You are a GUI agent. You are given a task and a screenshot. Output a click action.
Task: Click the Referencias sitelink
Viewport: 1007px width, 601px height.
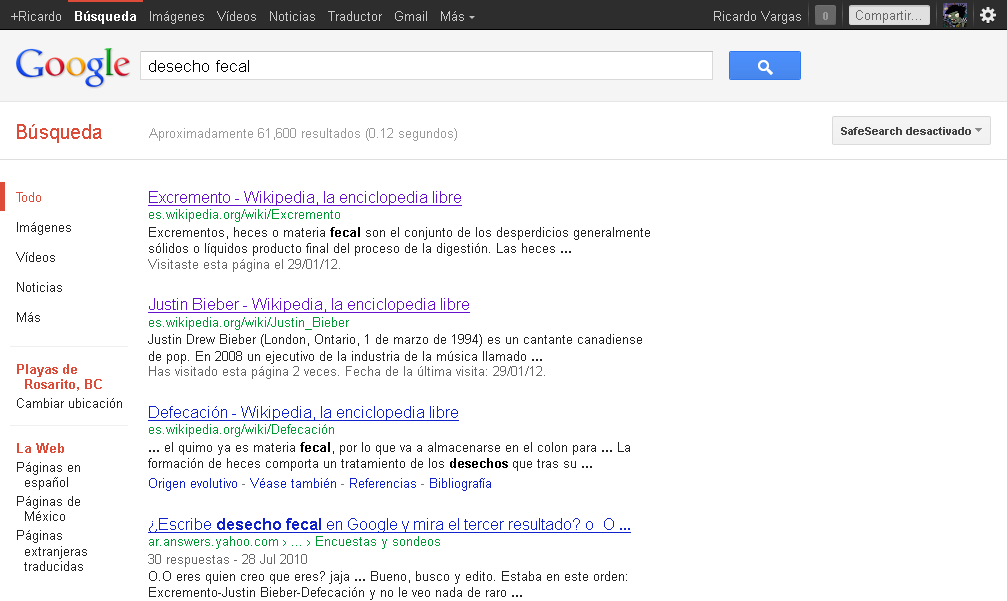coord(383,483)
